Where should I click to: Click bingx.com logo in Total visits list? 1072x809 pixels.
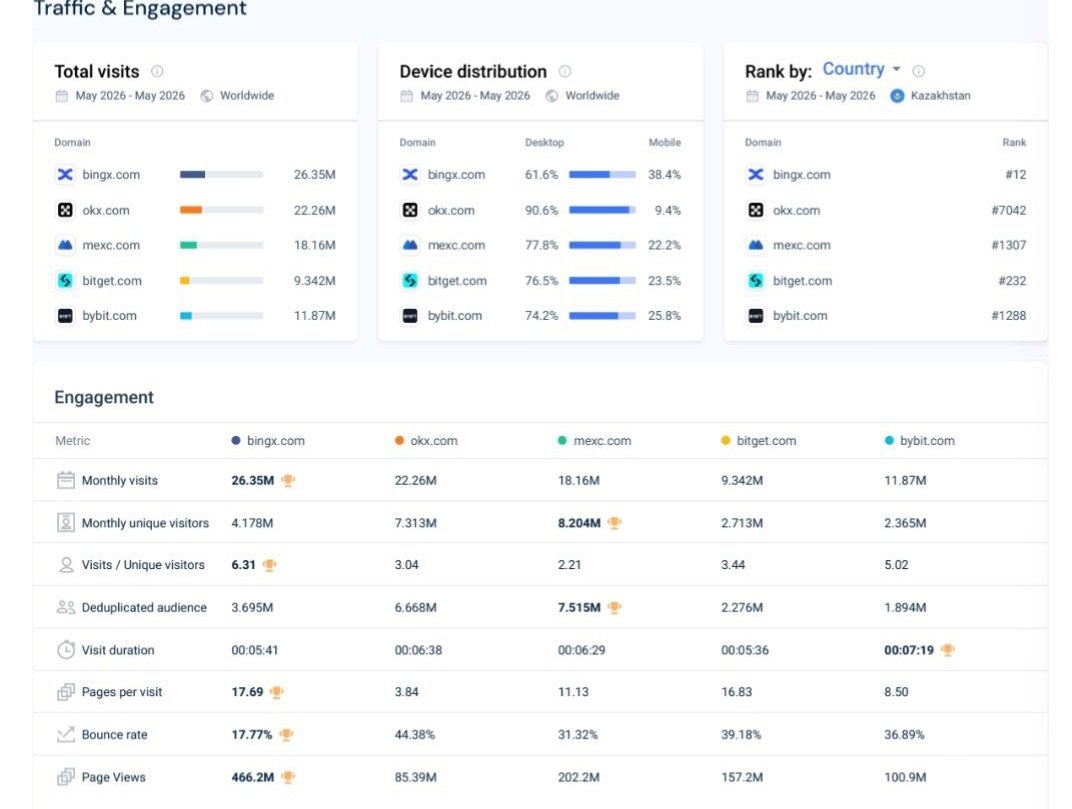click(x=65, y=174)
